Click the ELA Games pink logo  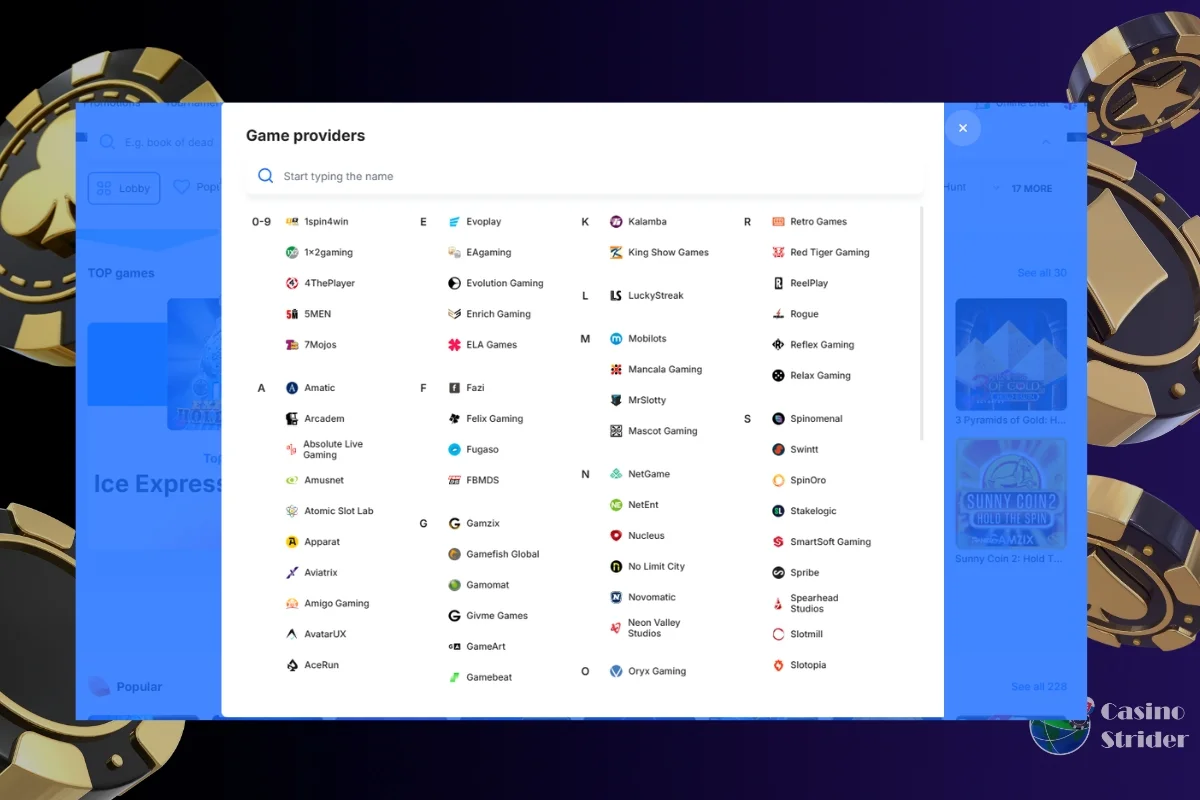pos(454,345)
